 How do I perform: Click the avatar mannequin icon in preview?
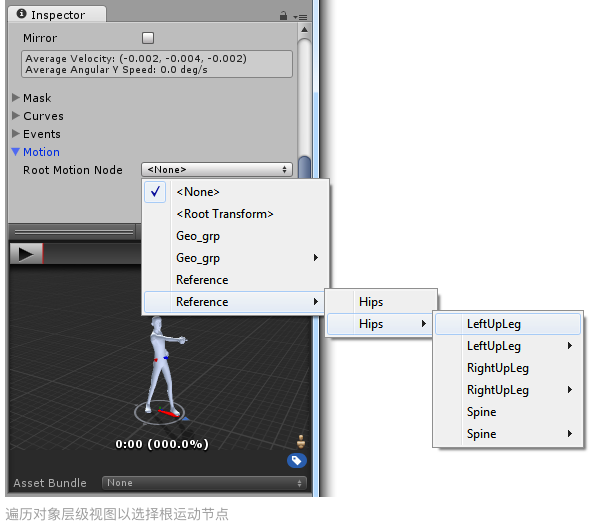pyautogui.click(x=301, y=442)
